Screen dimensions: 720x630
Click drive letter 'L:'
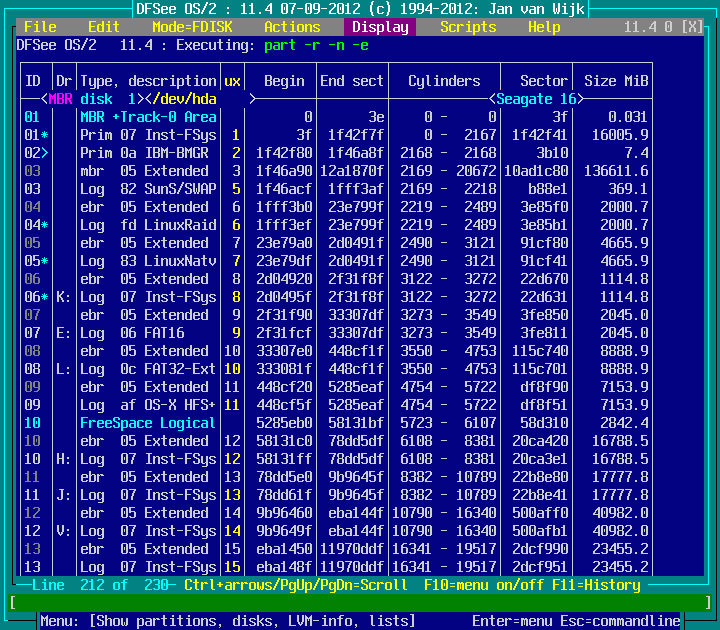(64, 369)
